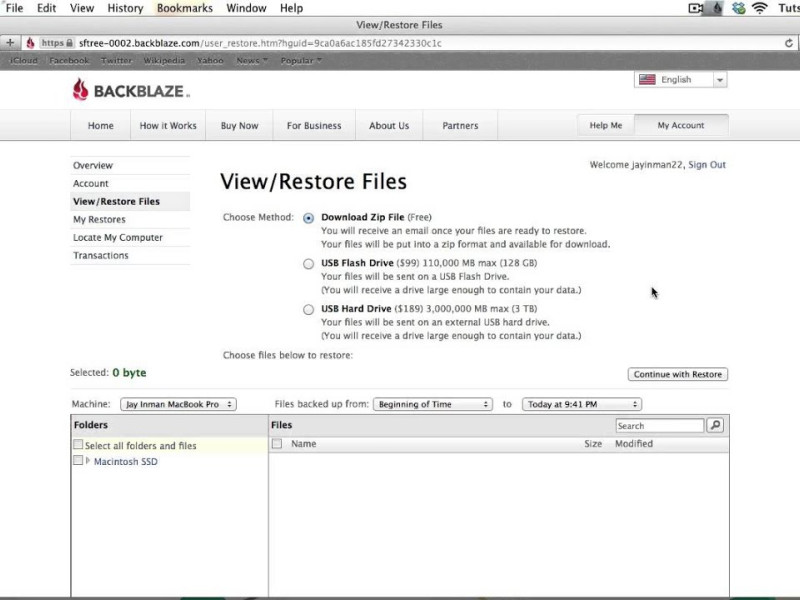Screen dimensions: 800x600
Task: Open Locate My Computer in sidebar
Action: (130, 237)
